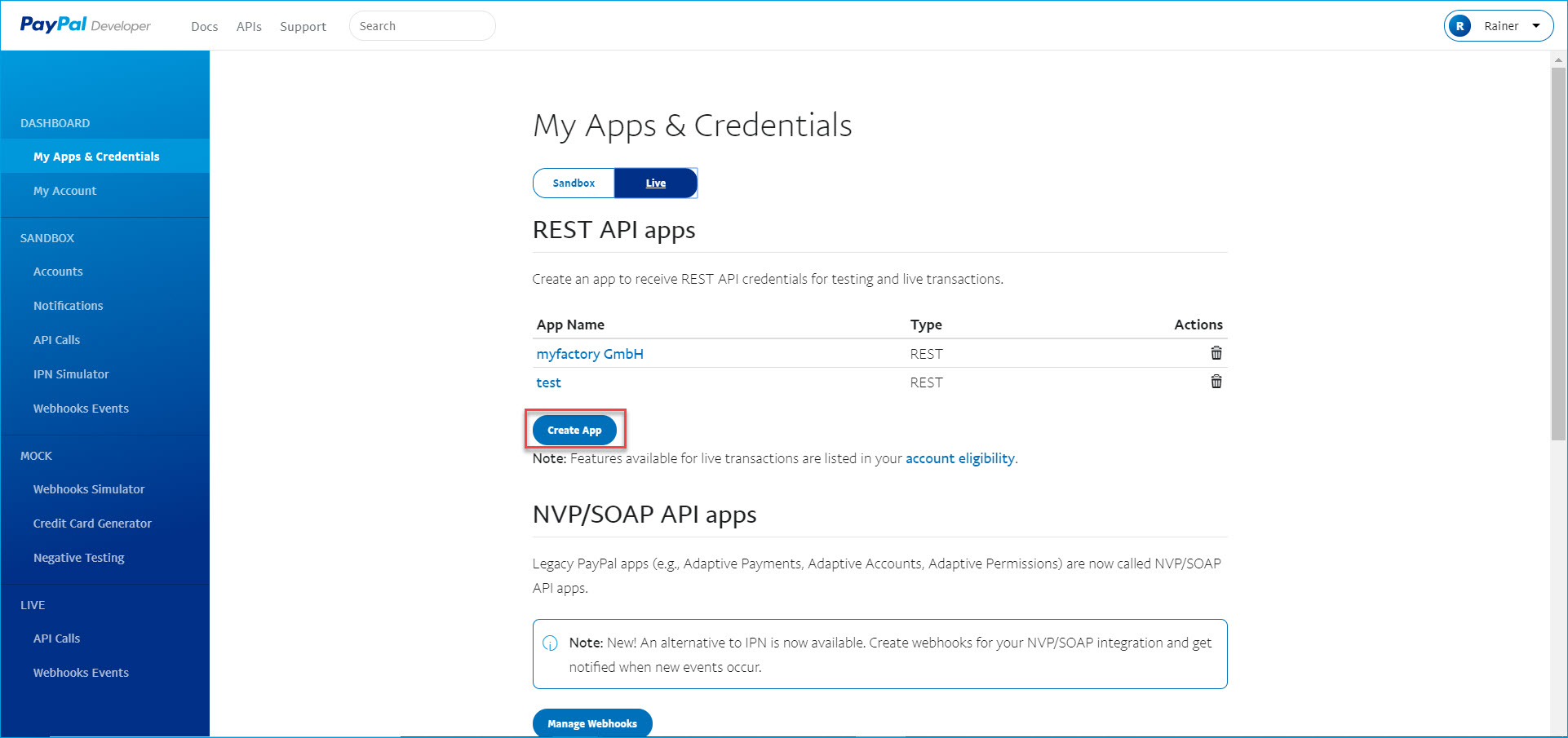Open the Docs menu
1568x738 pixels.
coord(204,26)
